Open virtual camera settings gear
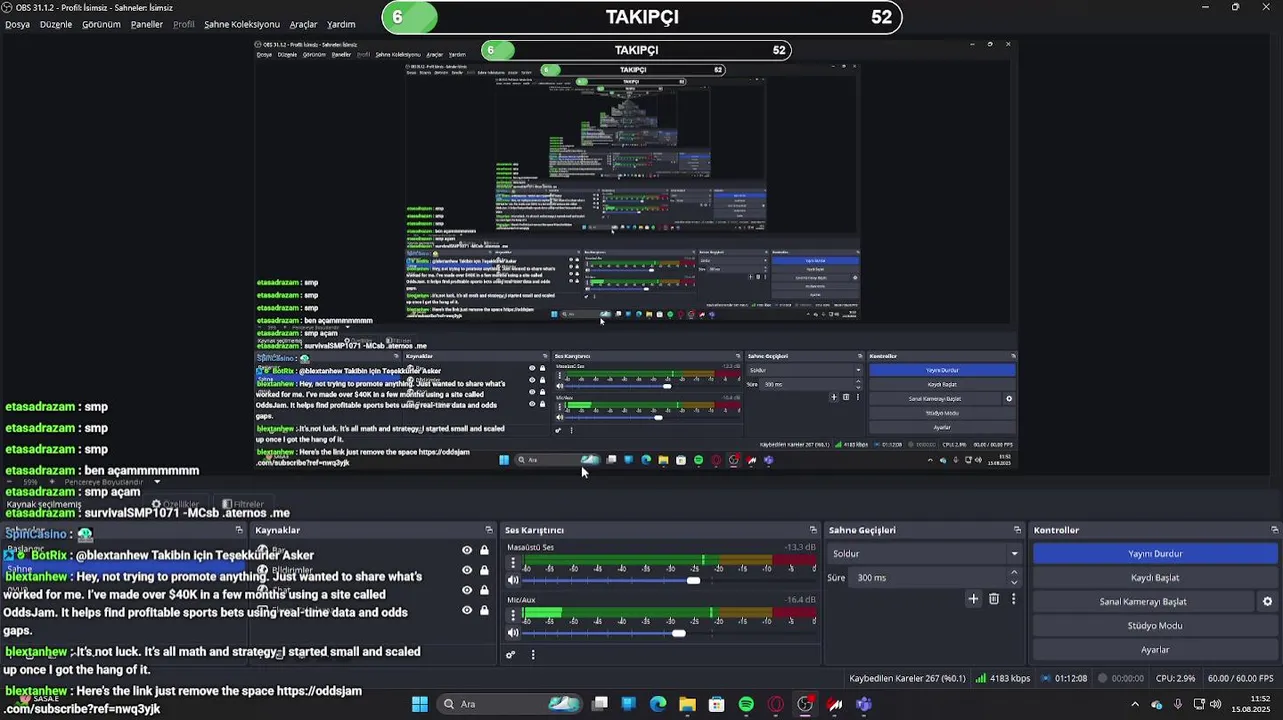Image resolution: width=1283 pixels, height=720 pixels. click(1267, 602)
